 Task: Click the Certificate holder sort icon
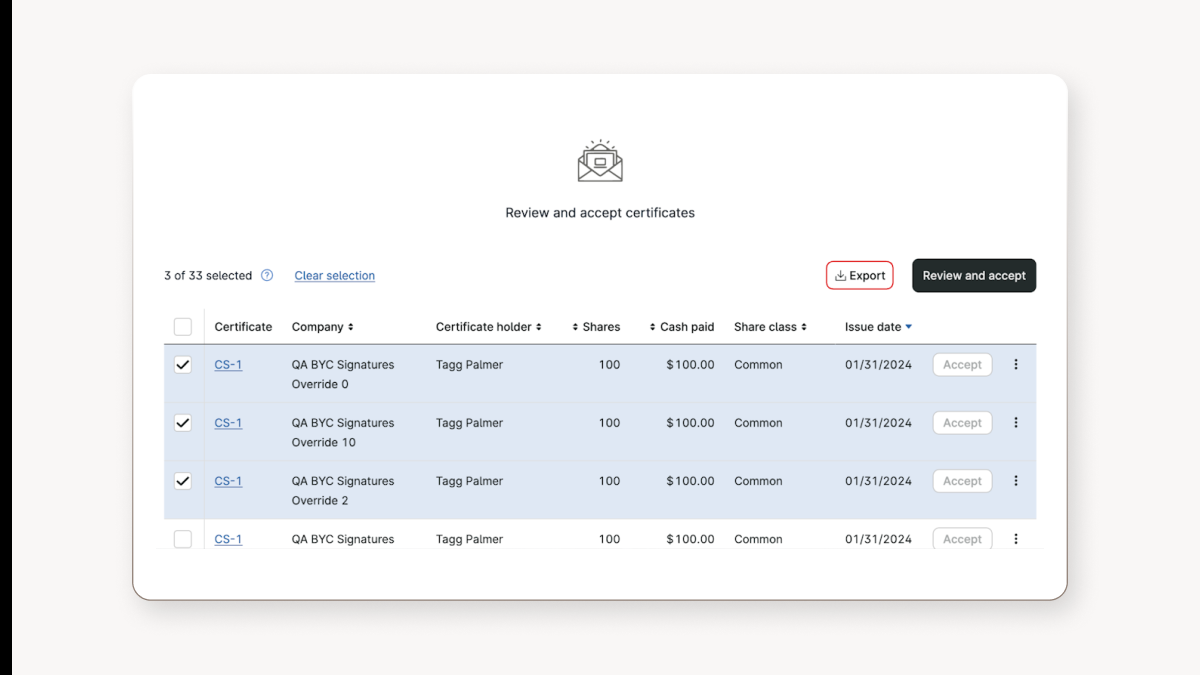point(540,326)
